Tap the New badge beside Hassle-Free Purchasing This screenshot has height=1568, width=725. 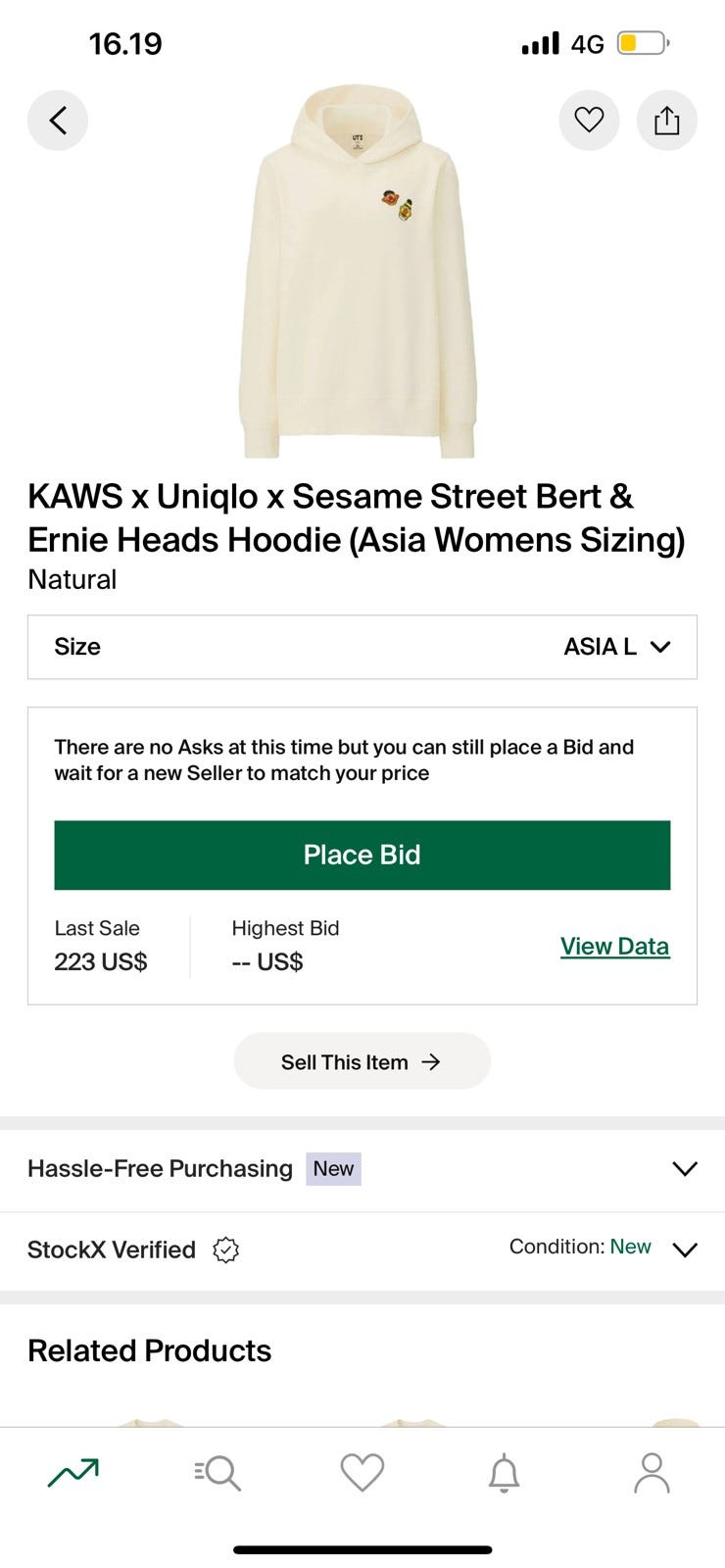coord(333,1168)
